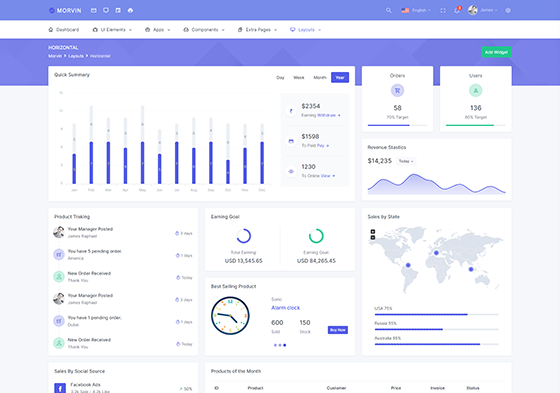Click the notification bell icon

457,10
